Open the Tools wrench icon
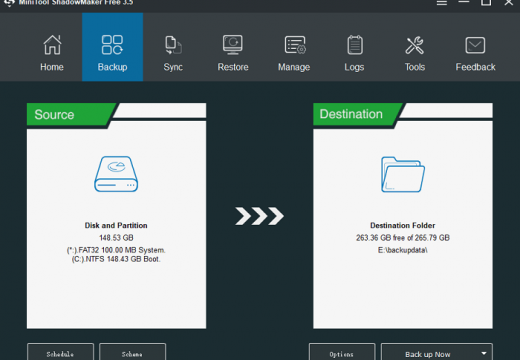Viewport: 520px width, 360px height. [415, 45]
